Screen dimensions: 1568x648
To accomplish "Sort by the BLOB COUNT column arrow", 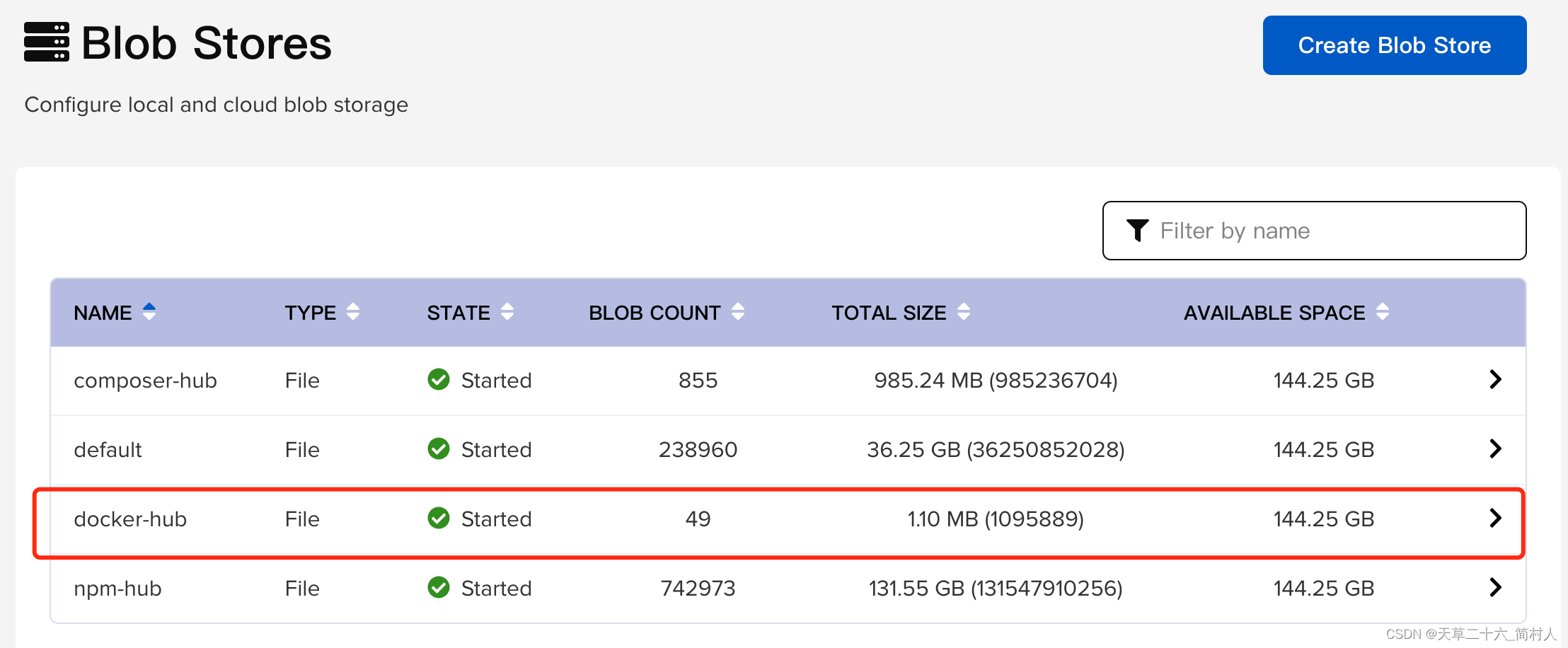I will tap(737, 312).
